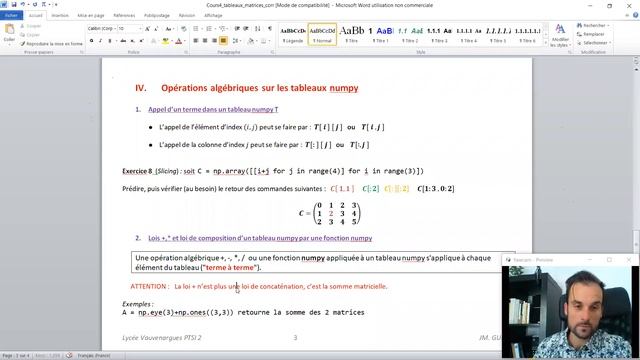The width and height of the screenshot is (640, 360).
Task: Apply the Titre 1 style
Action: (x=380, y=35)
